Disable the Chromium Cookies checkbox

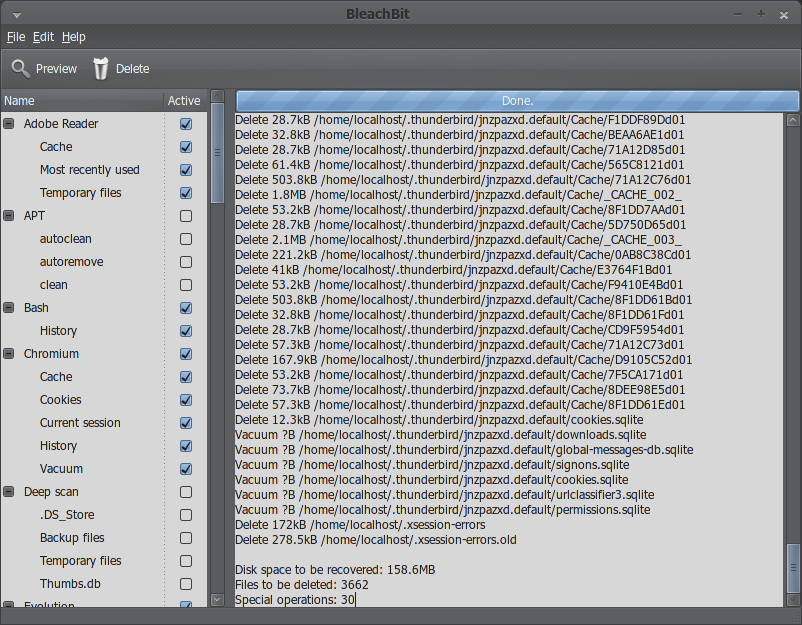coord(185,399)
